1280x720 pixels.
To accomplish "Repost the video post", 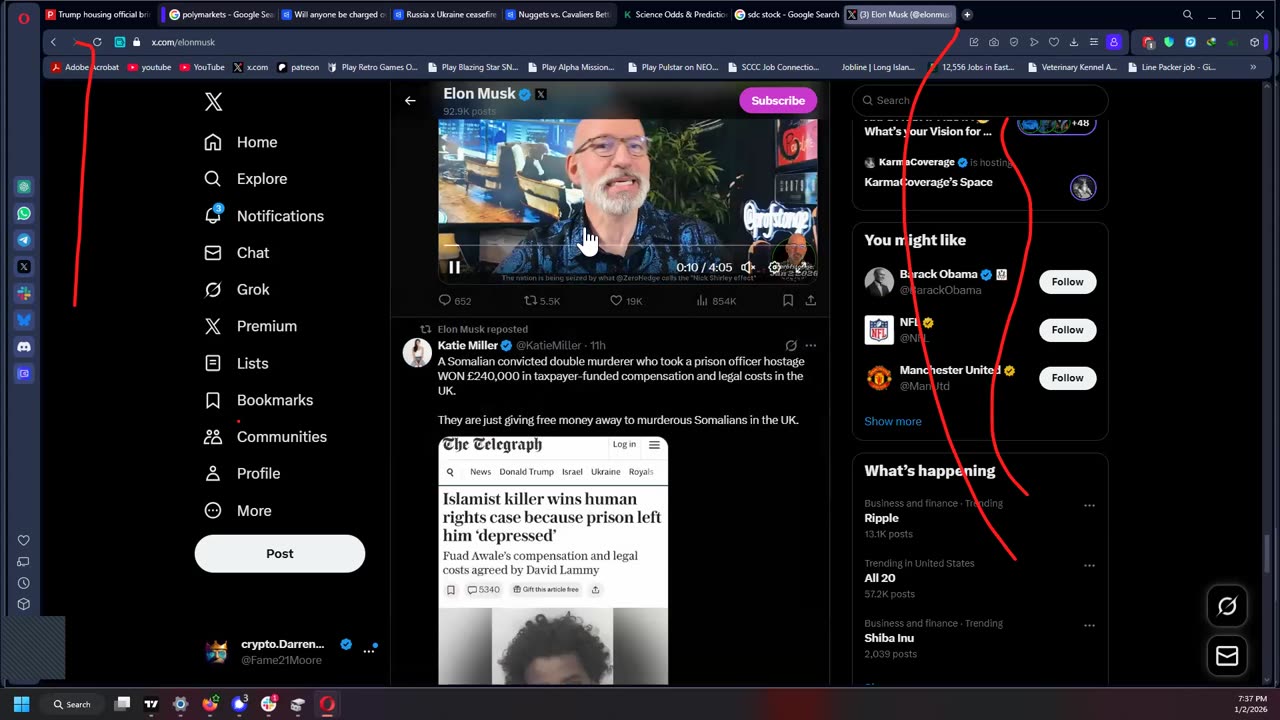I will [542, 300].
